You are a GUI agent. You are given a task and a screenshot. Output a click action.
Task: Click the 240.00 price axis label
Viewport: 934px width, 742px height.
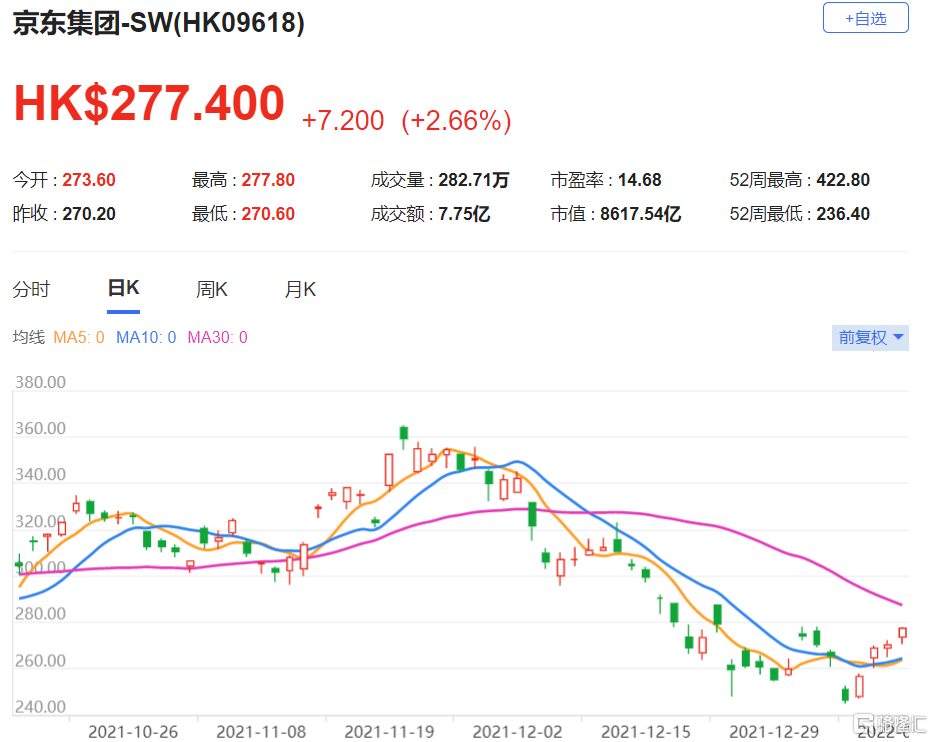click(x=40, y=707)
